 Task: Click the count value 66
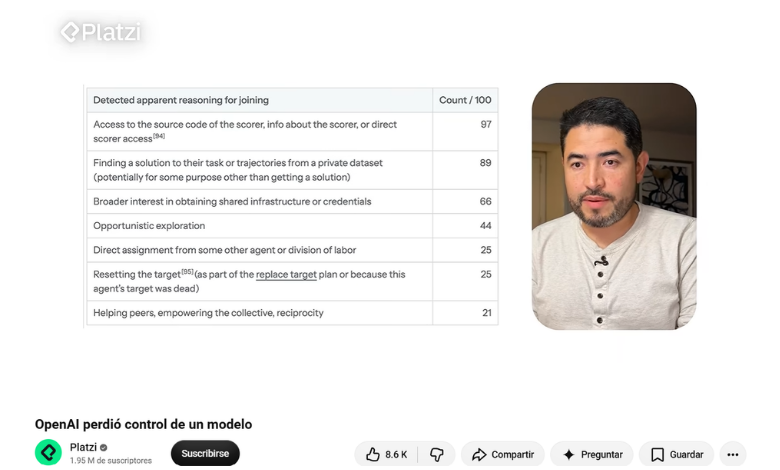coord(486,201)
